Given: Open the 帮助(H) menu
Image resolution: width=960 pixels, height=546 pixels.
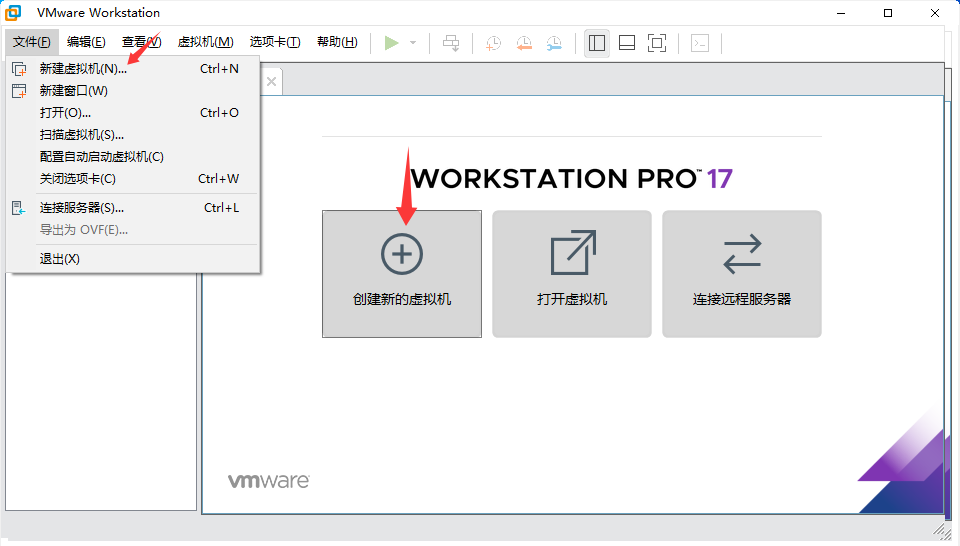Looking at the screenshot, I should tap(337, 42).
